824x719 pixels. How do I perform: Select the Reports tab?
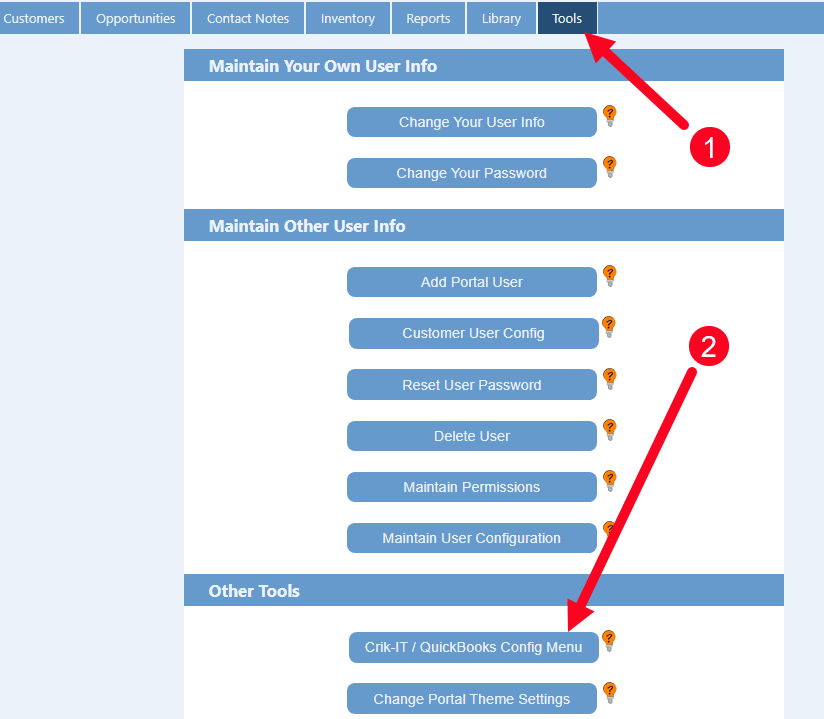tap(428, 18)
